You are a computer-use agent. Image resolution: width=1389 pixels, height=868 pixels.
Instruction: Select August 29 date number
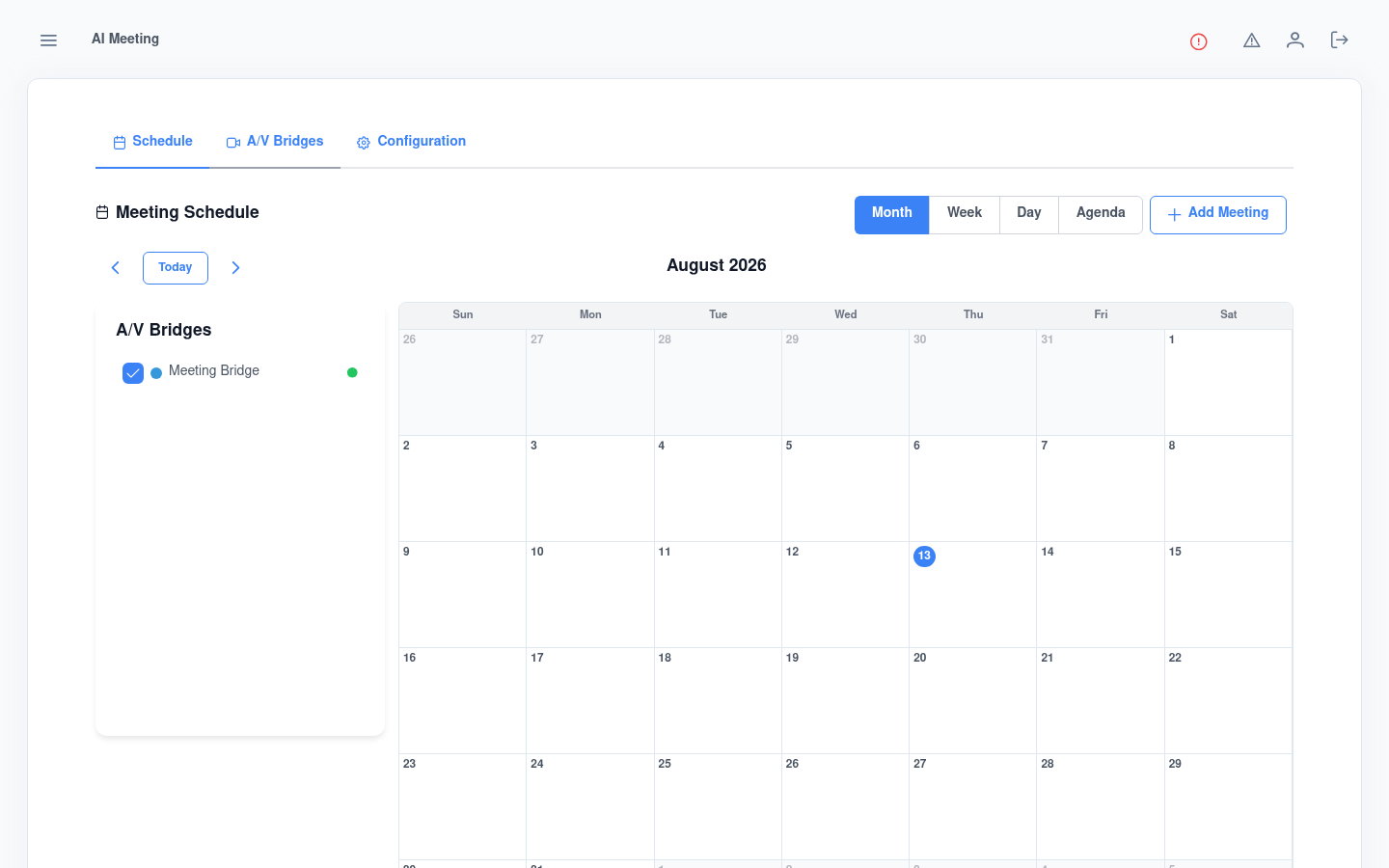[x=1175, y=764]
